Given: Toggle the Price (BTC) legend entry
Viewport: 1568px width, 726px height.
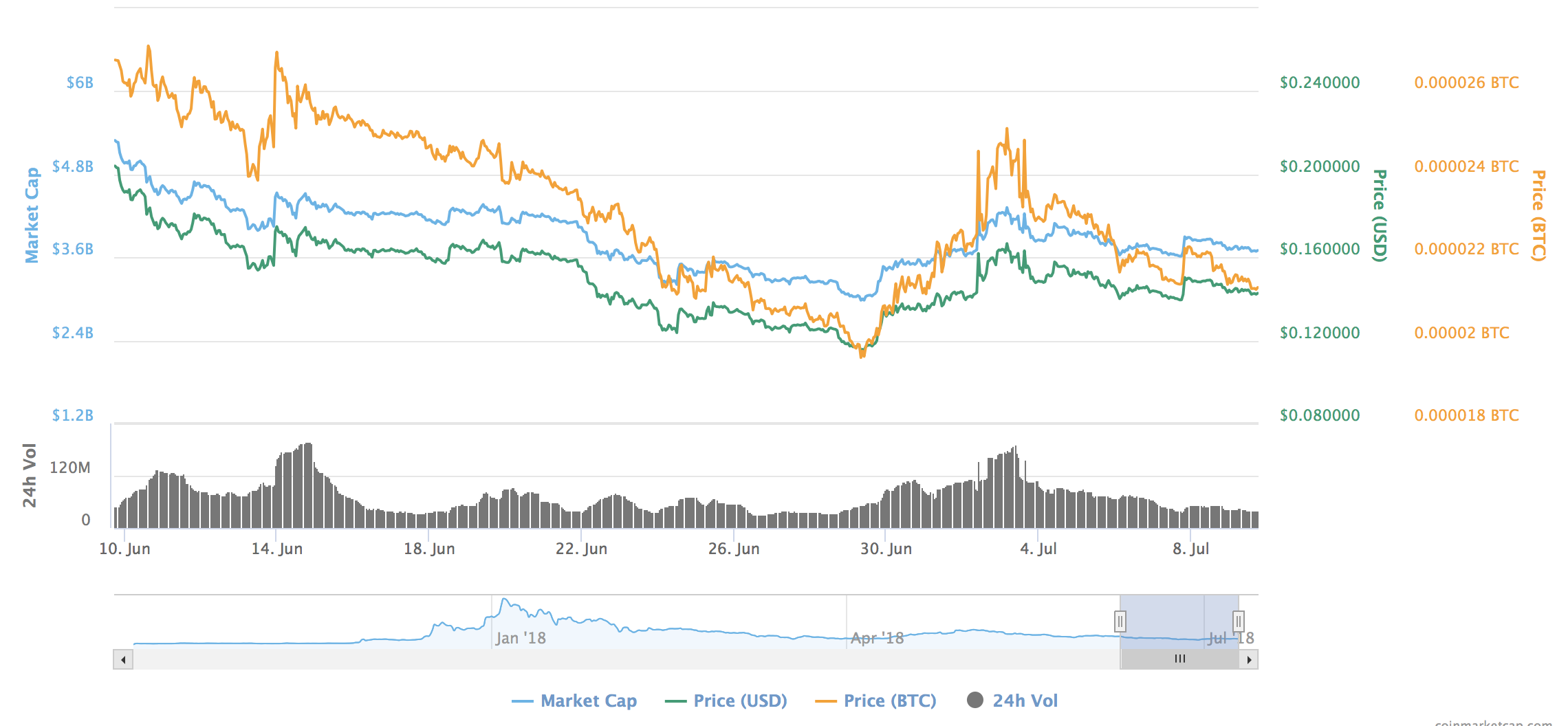Looking at the screenshot, I should (x=876, y=701).
